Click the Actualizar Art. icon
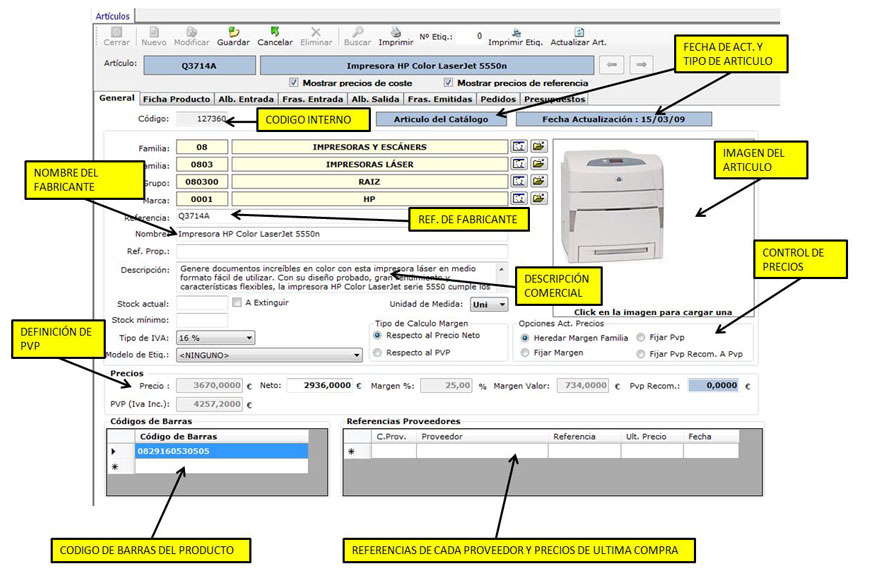The width and height of the screenshot is (870, 570). 578,32
